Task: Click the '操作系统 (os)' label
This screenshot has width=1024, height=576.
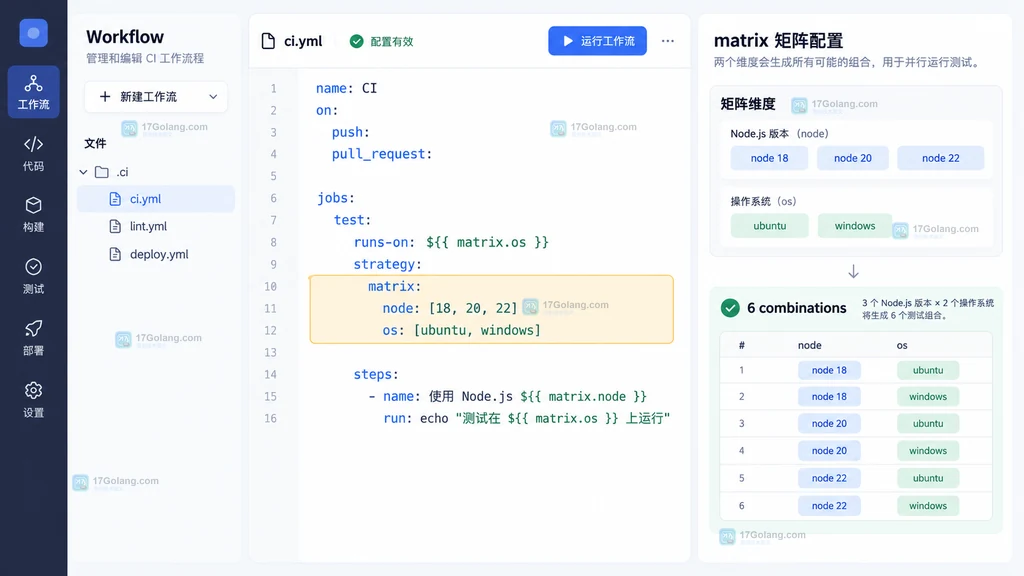Action: 763,201
